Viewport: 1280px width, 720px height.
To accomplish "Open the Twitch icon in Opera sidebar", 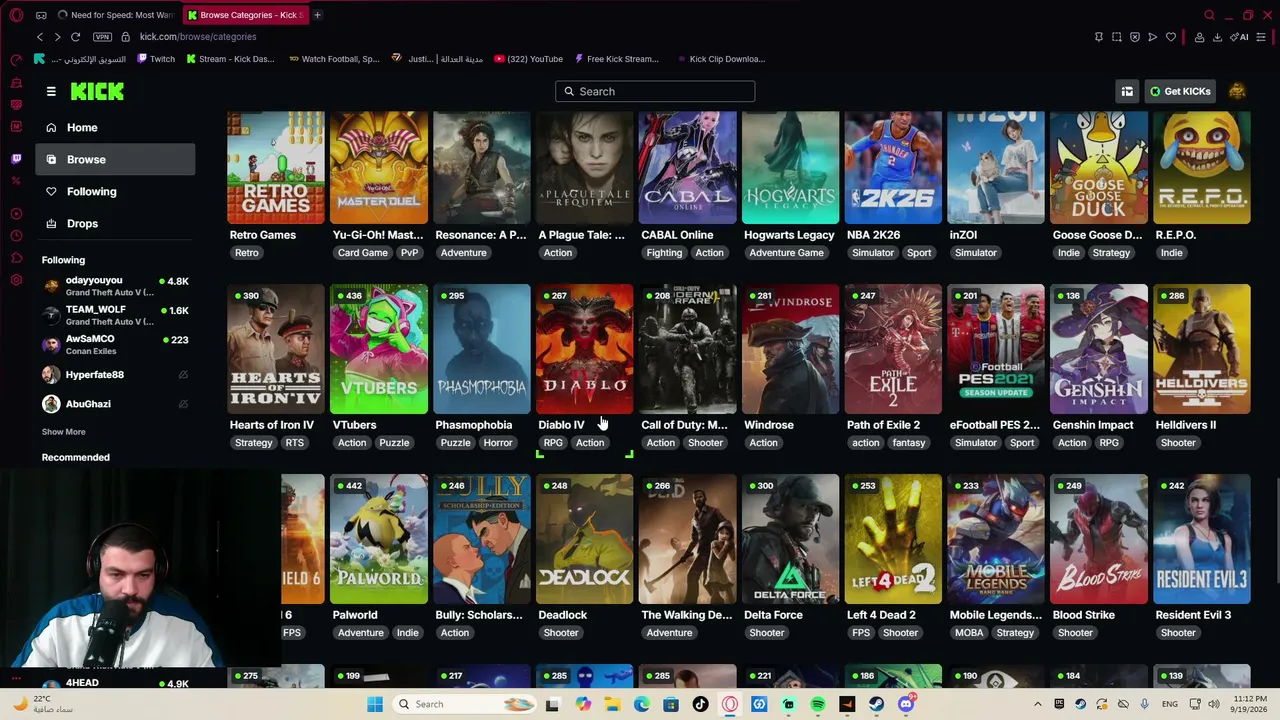I will pos(16,159).
